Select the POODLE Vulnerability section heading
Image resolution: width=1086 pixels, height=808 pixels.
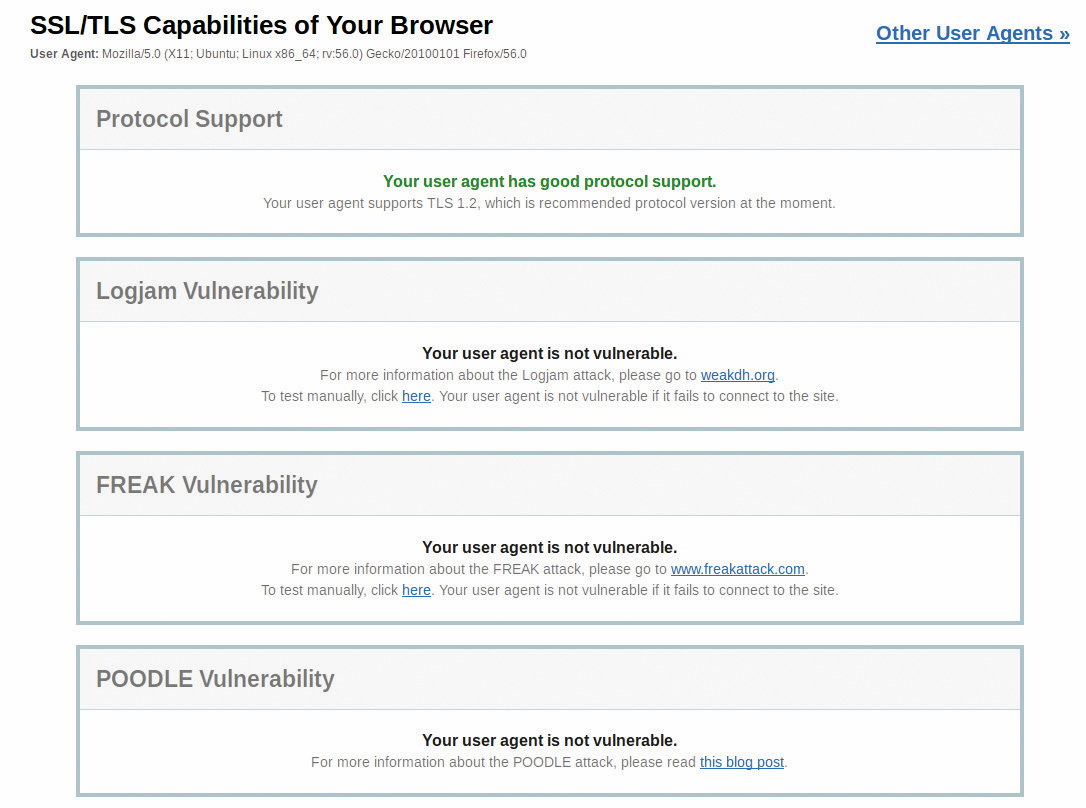coord(215,679)
